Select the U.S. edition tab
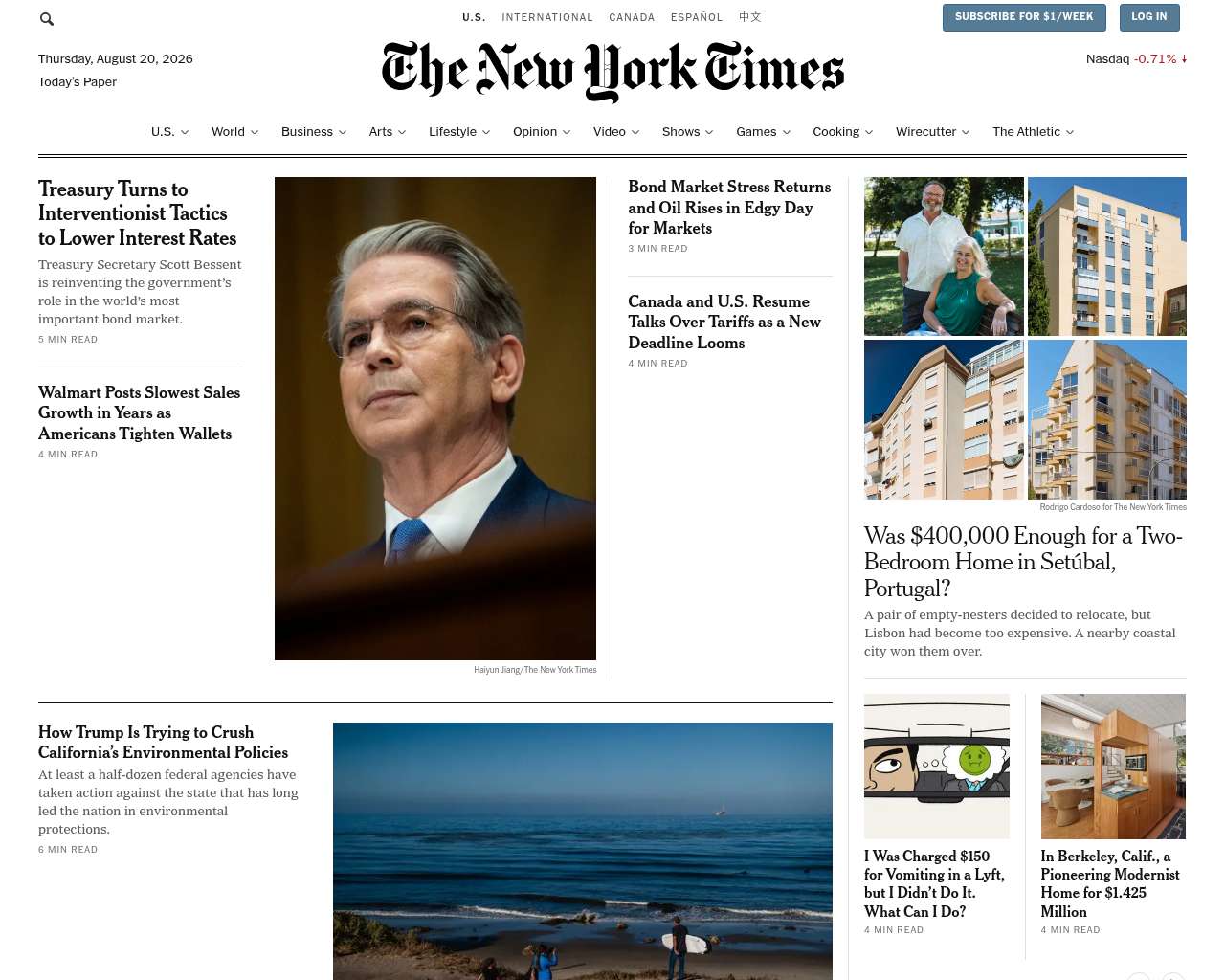This screenshot has width=1225, height=980. coord(474,17)
